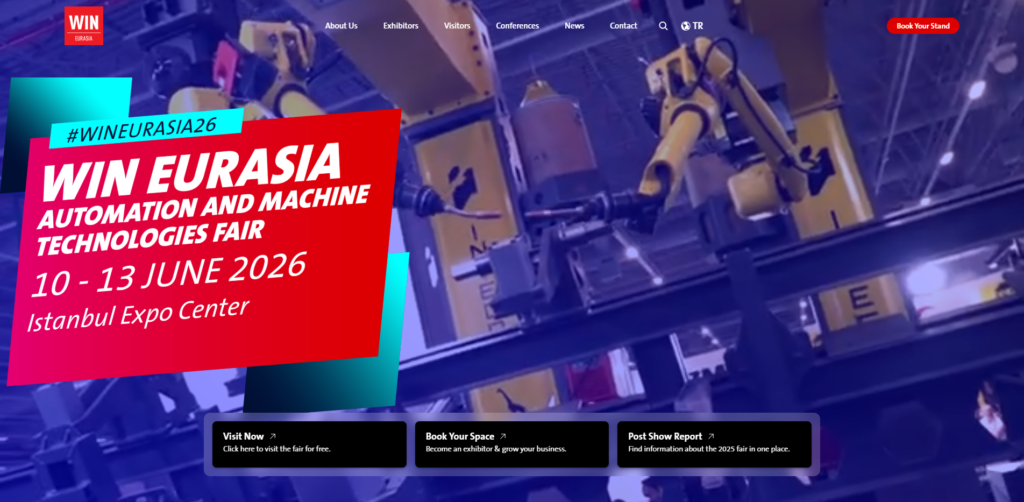Open the About Us menu
1024x502 pixels.
pos(341,26)
